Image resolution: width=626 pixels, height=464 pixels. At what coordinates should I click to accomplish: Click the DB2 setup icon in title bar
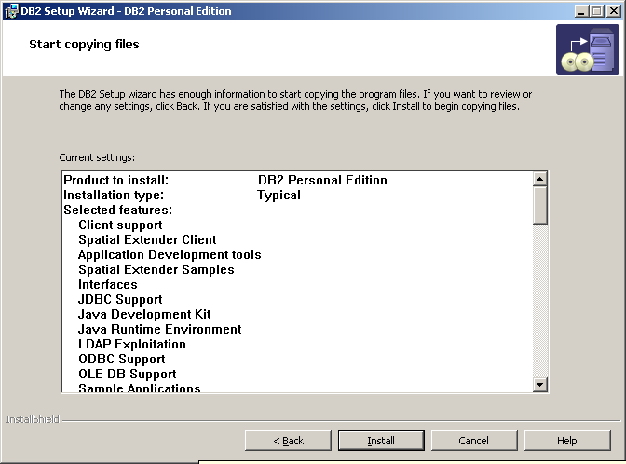[x=12, y=11]
